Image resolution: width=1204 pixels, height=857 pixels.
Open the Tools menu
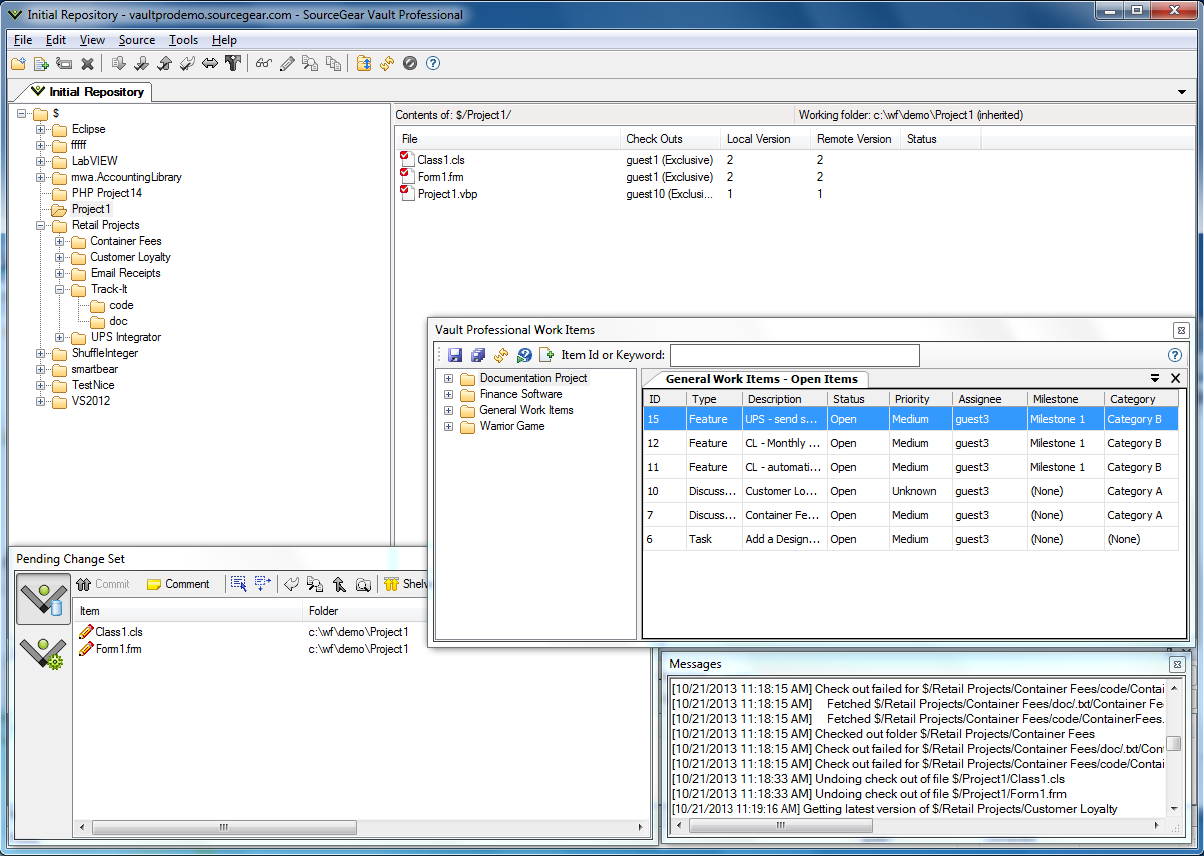point(183,40)
